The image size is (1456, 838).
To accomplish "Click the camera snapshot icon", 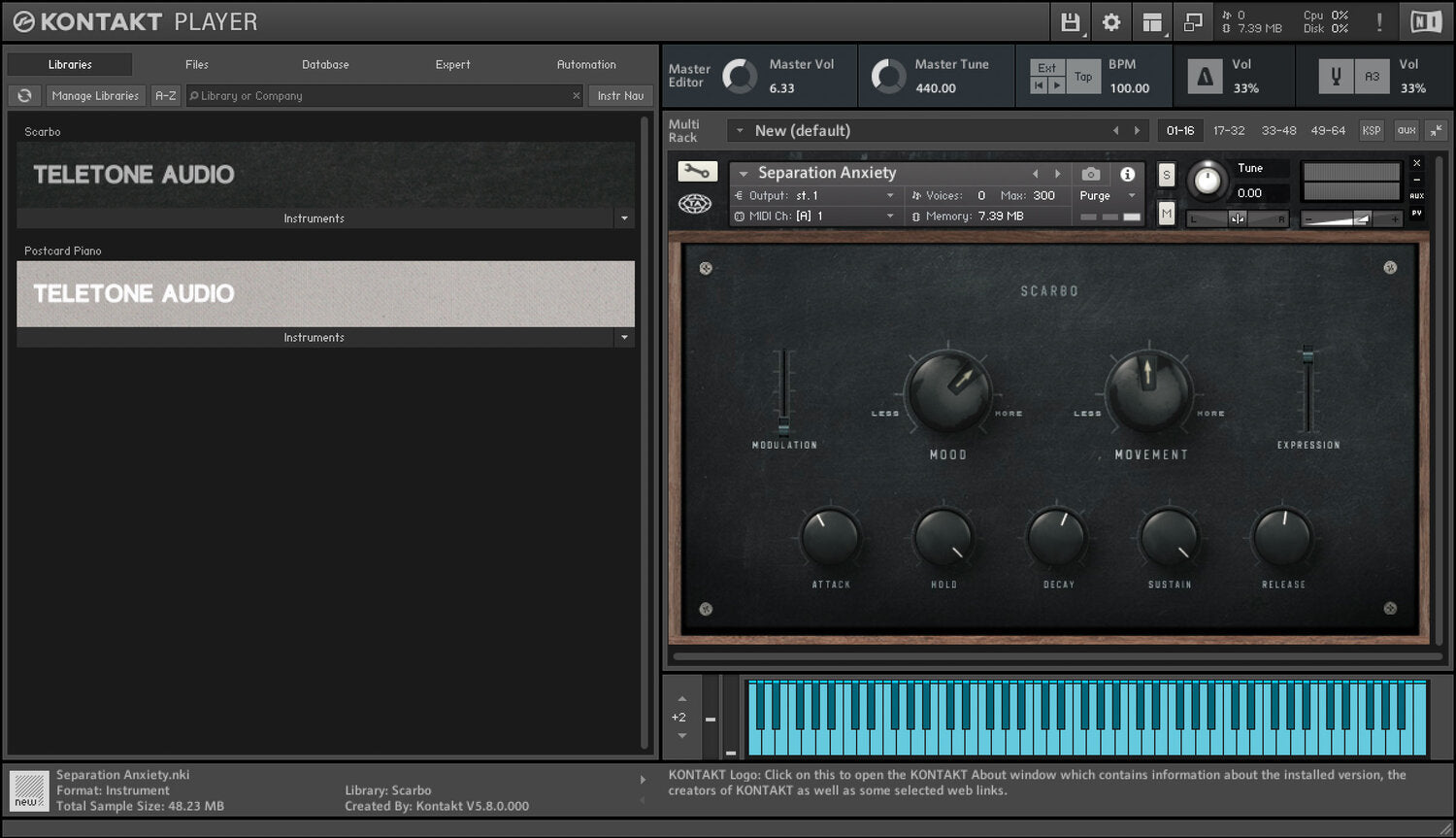I will [1091, 174].
